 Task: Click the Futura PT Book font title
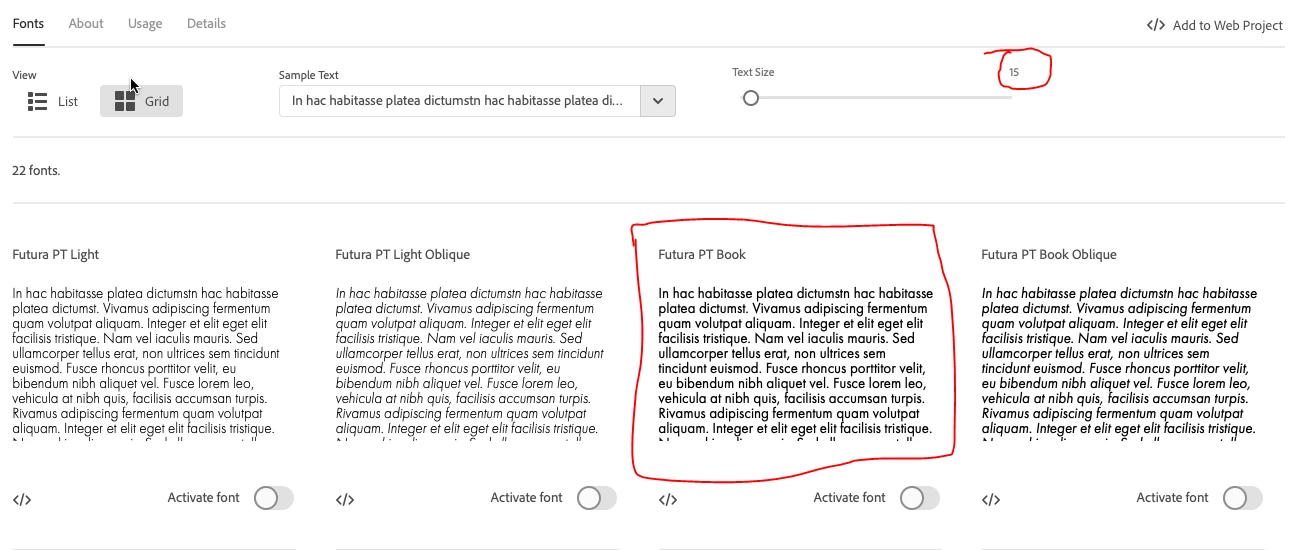click(702, 254)
